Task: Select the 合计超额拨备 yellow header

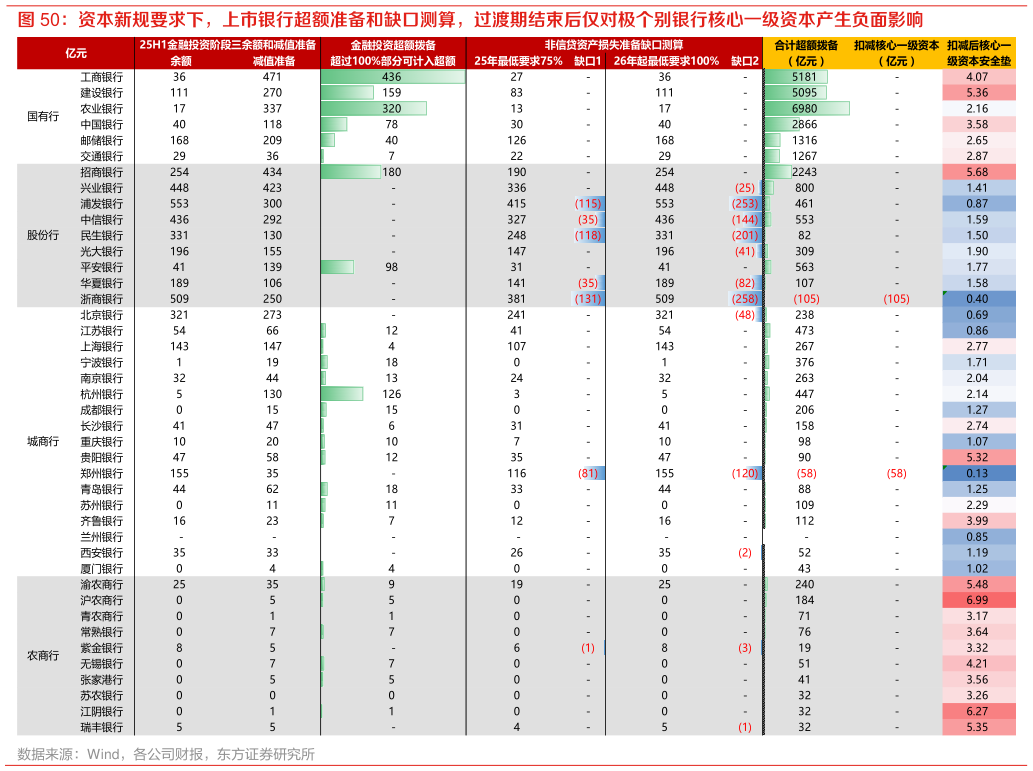Action: [806, 46]
